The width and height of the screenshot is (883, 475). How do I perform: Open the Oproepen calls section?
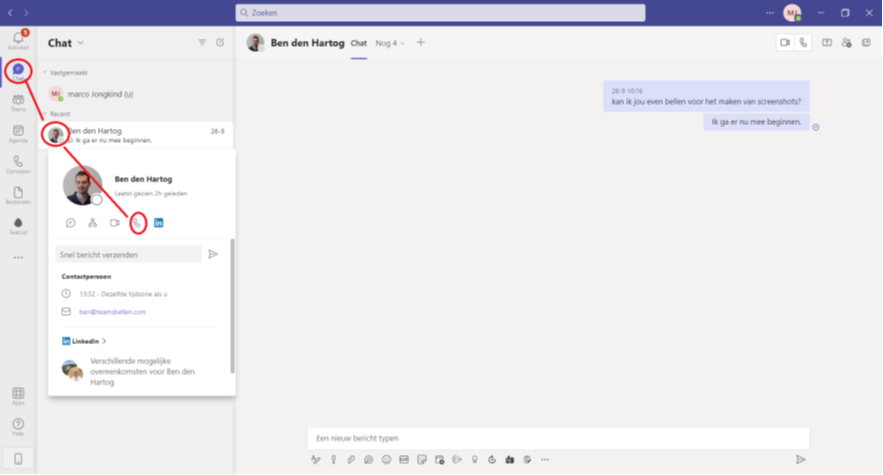(x=17, y=163)
